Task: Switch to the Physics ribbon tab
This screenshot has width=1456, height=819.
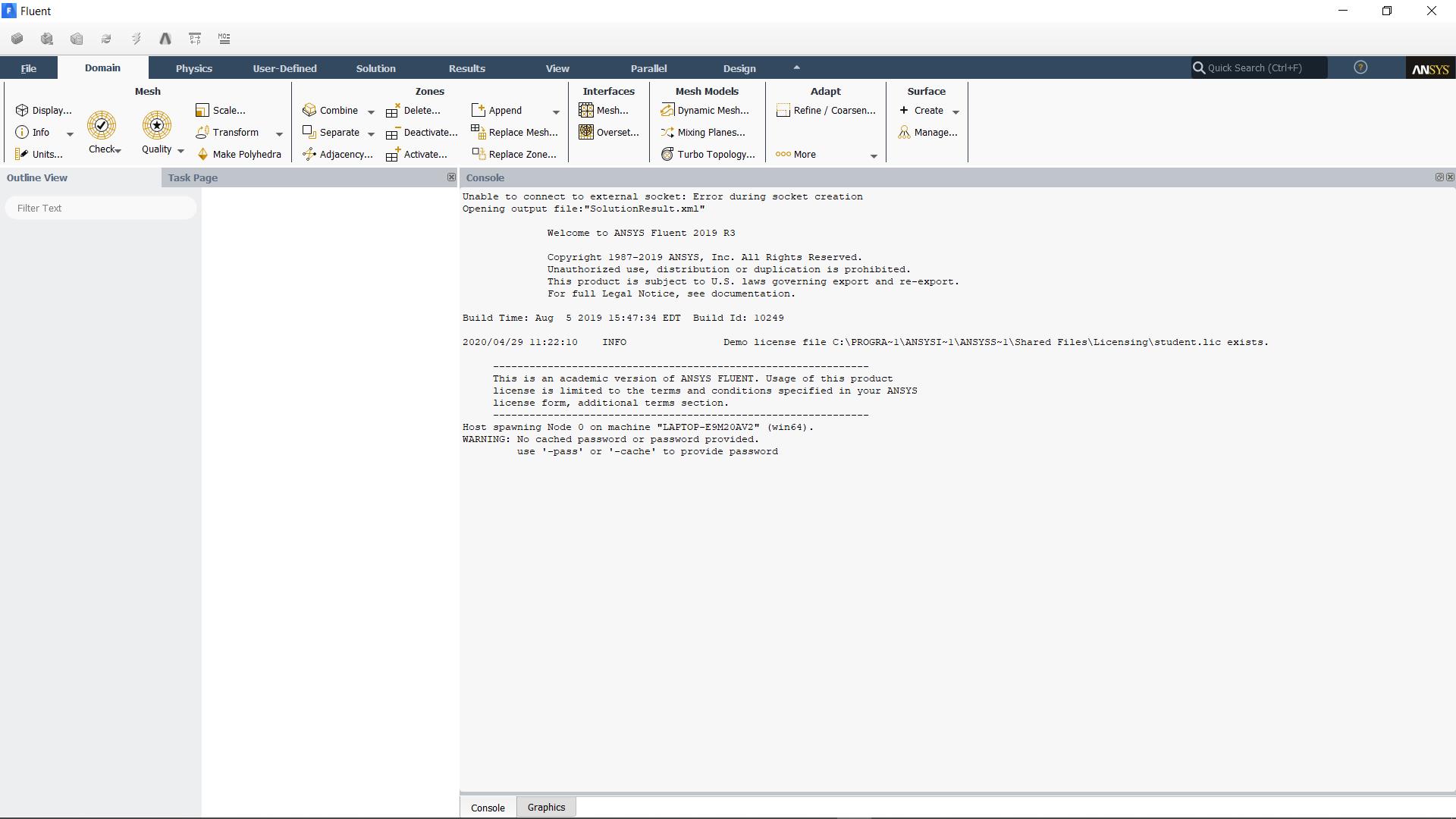Action: (x=194, y=67)
